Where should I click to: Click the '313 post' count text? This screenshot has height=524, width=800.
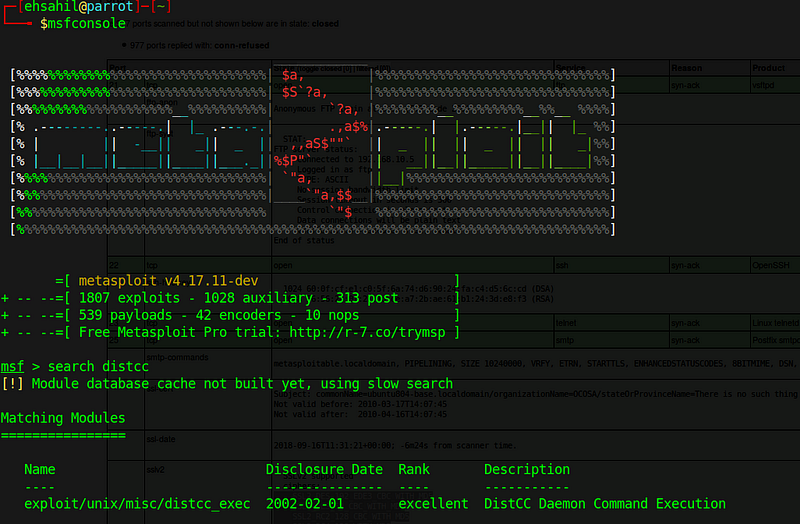click(367, 298)
